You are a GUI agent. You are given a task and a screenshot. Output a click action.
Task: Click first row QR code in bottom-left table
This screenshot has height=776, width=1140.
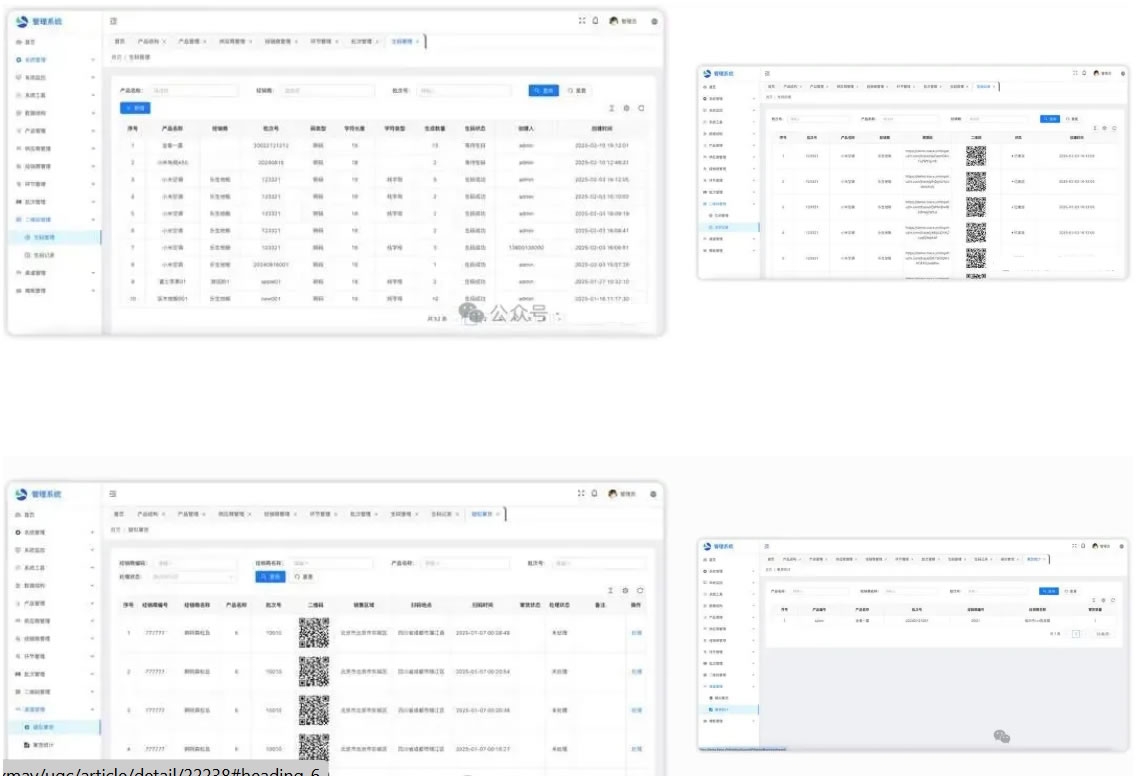pyautogui.click(x=313, y=632)
